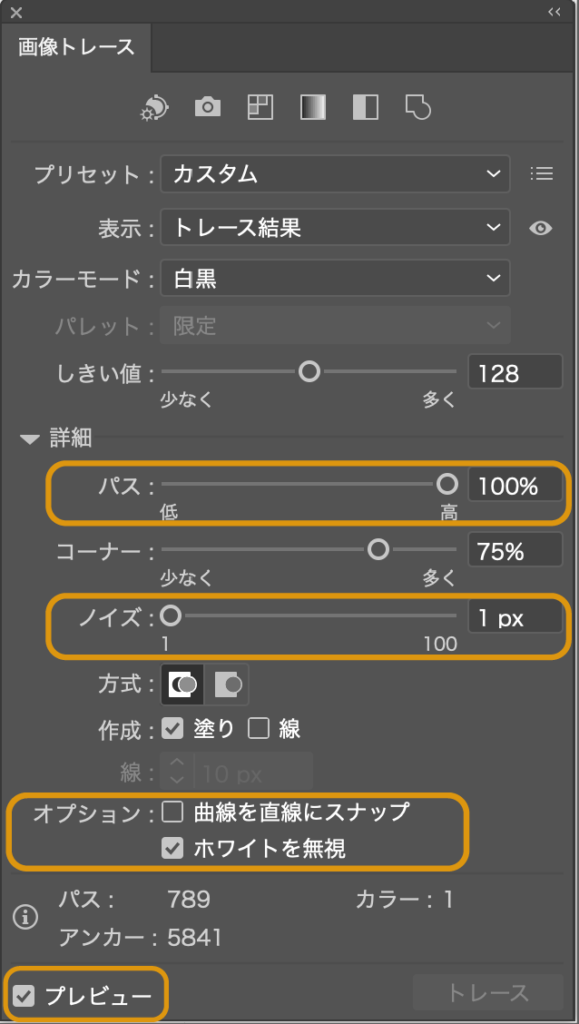Screen dimensions: 579x1024
Task: Open the preset management list icon
Action: [542, 174]
